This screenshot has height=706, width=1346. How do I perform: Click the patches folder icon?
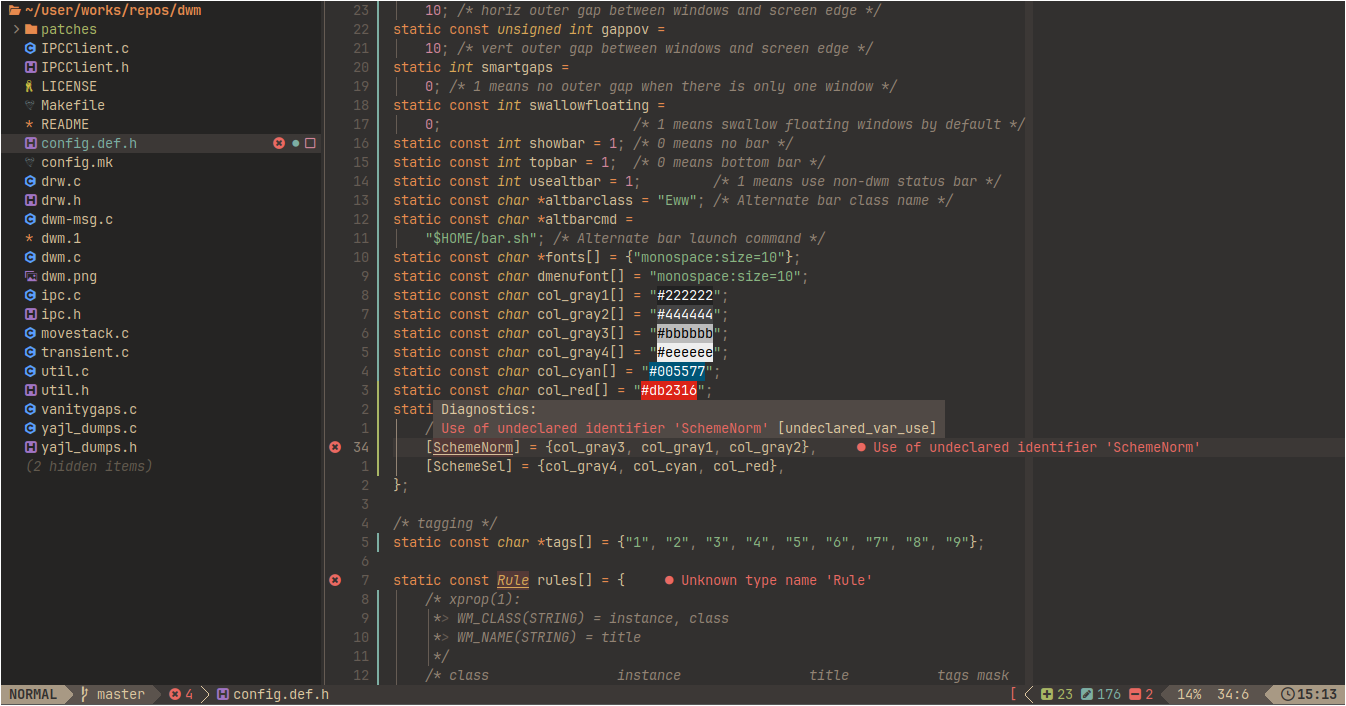click(x=31, y=29)
